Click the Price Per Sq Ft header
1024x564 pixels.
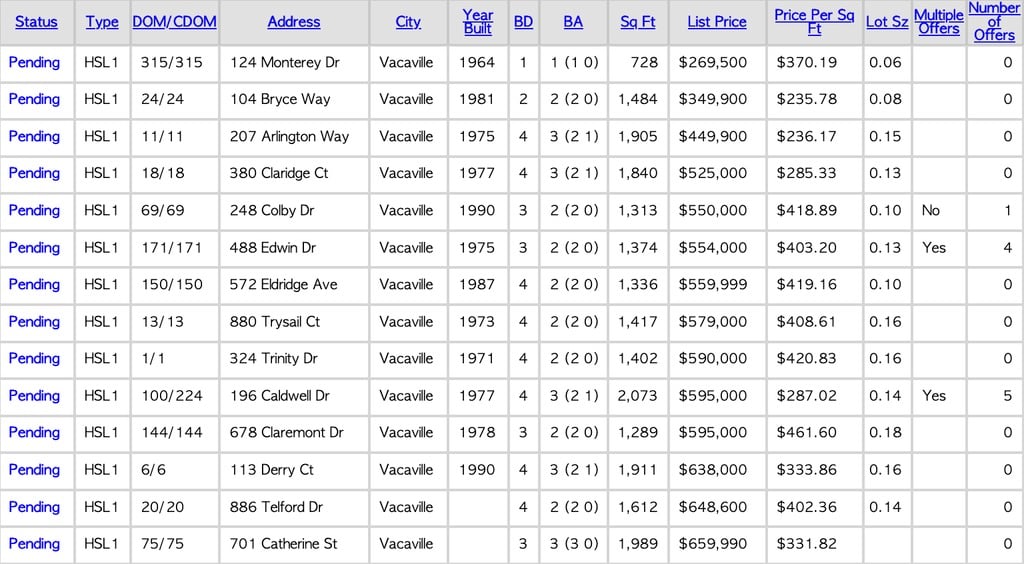814,22
